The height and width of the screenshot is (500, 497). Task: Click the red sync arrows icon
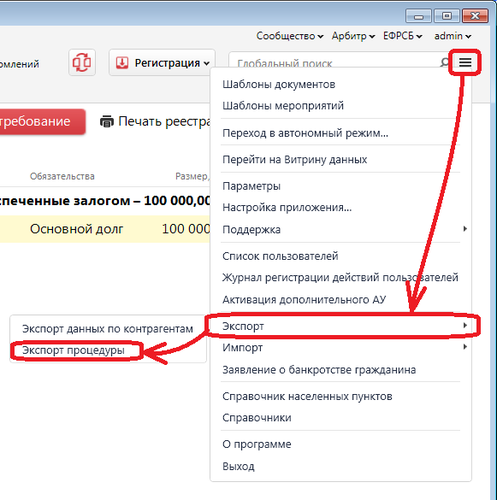click(x=82, y=62)
